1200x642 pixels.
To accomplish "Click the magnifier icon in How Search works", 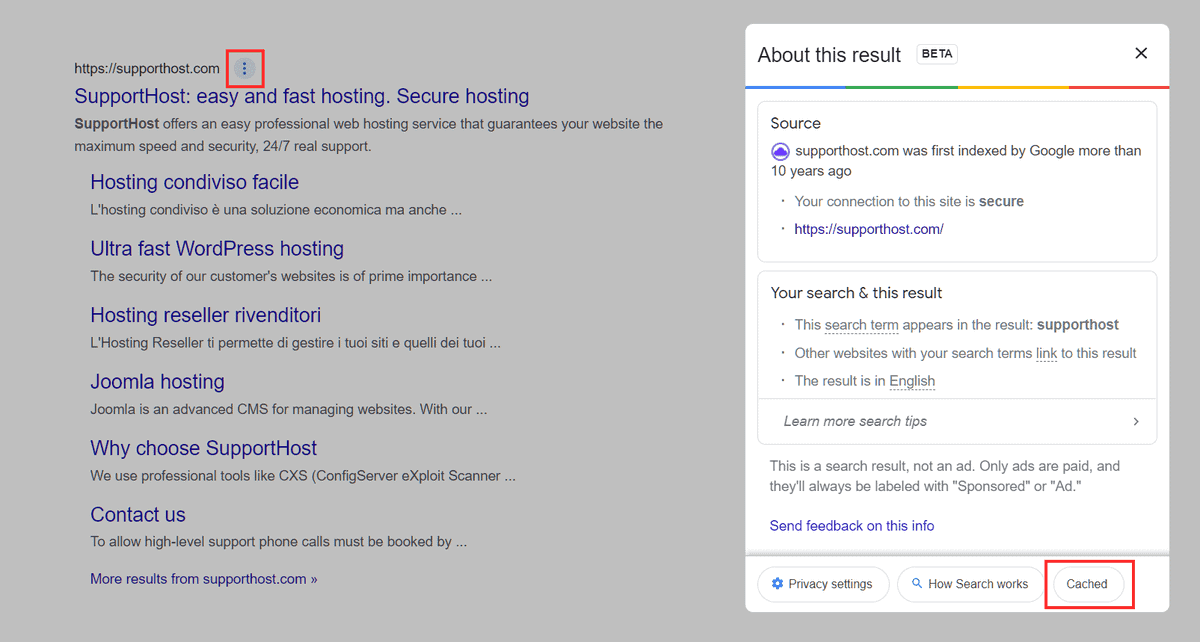I will [x=916, y=584].
